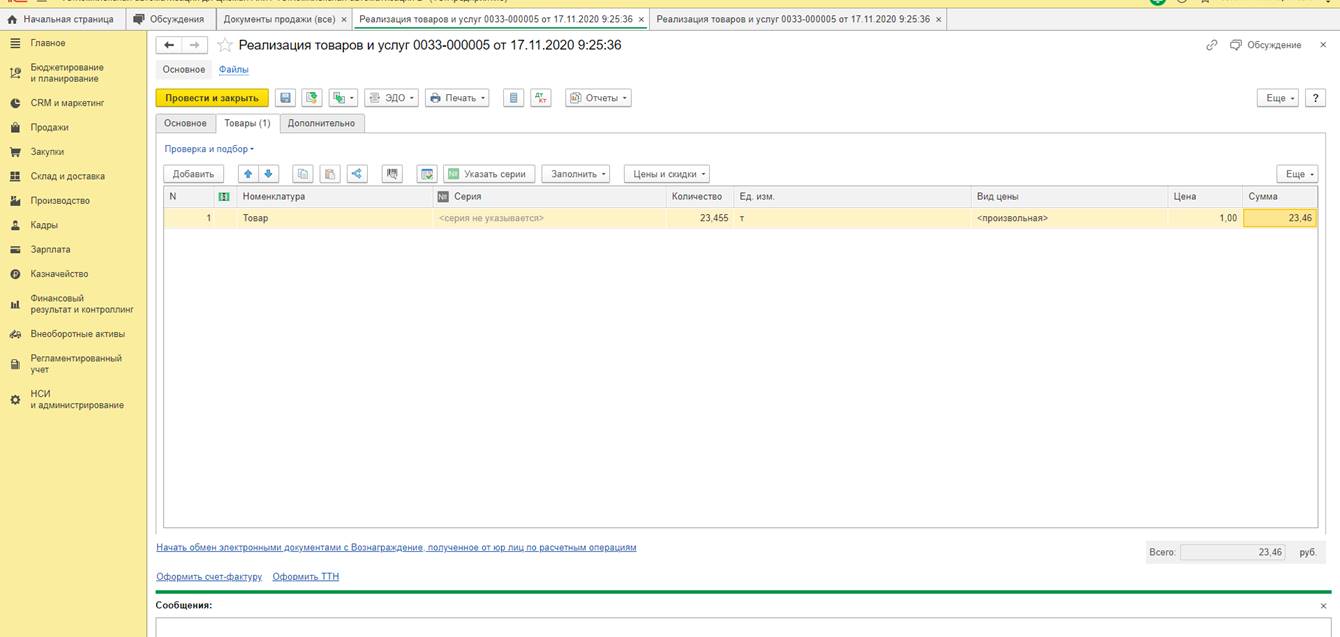
Task: Move row up with arrow icon
Action: 249,174
